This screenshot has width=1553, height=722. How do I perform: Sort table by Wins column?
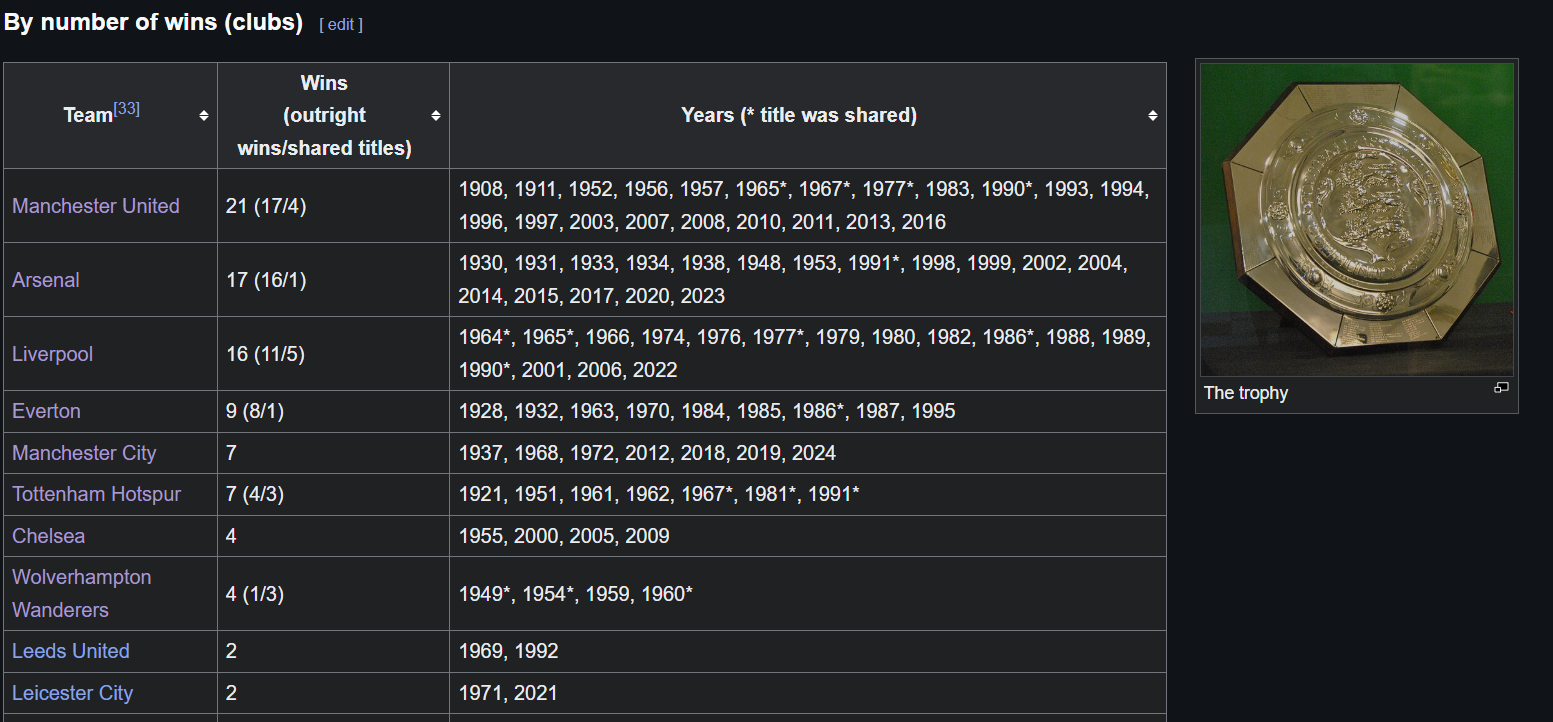pyautogui.click(x=436, y=116)
